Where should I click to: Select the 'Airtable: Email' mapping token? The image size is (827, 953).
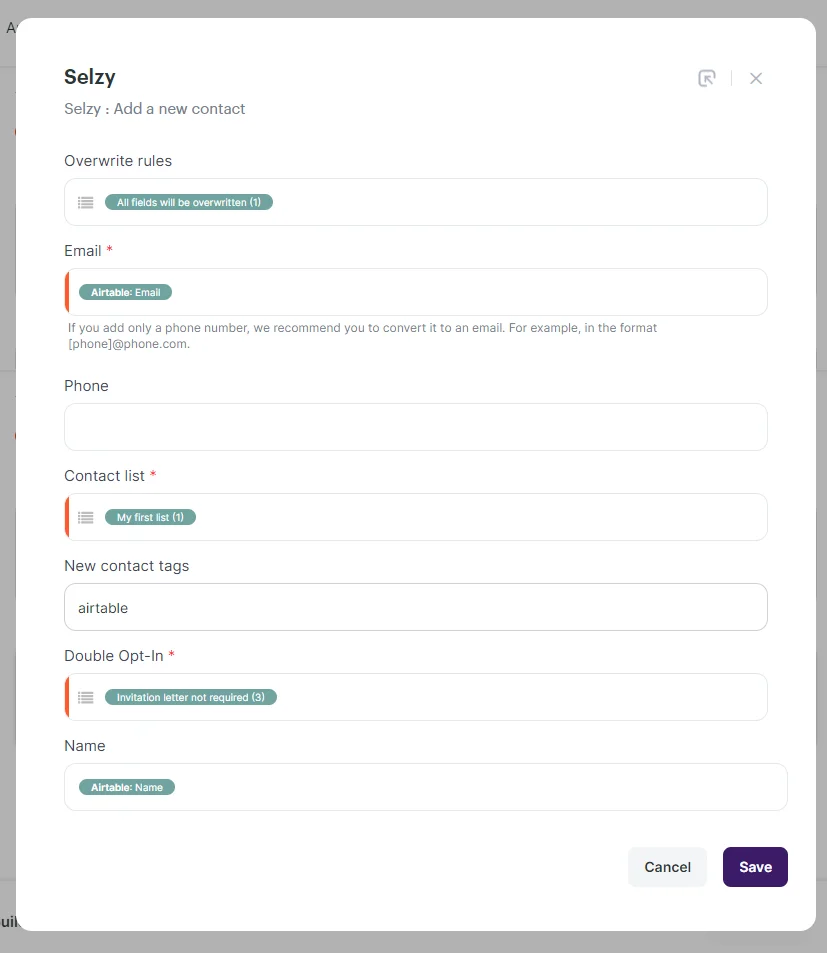click(125, 292)
